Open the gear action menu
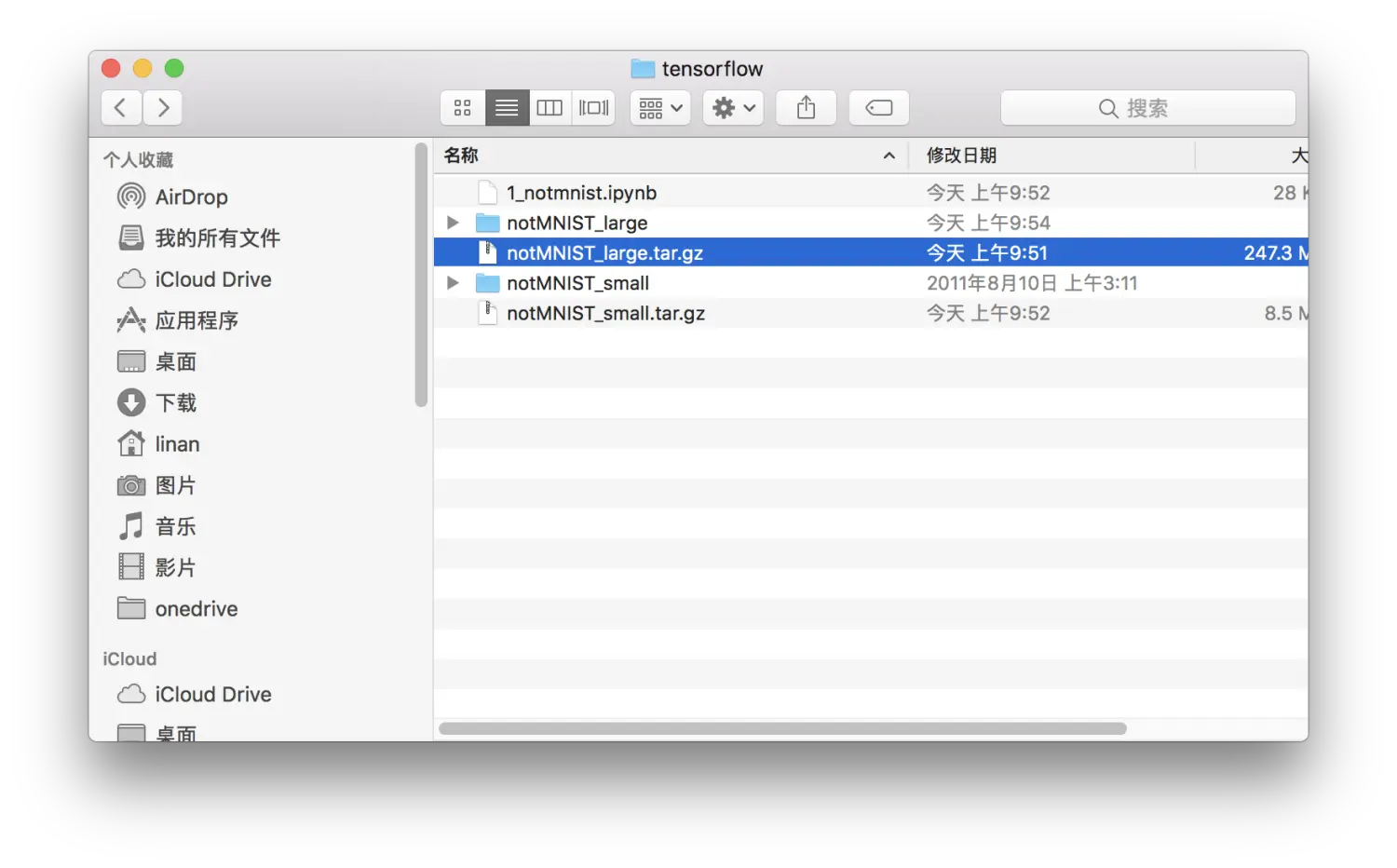The width and height of the screenshot is (1397, 868). [x=734, y=108]
